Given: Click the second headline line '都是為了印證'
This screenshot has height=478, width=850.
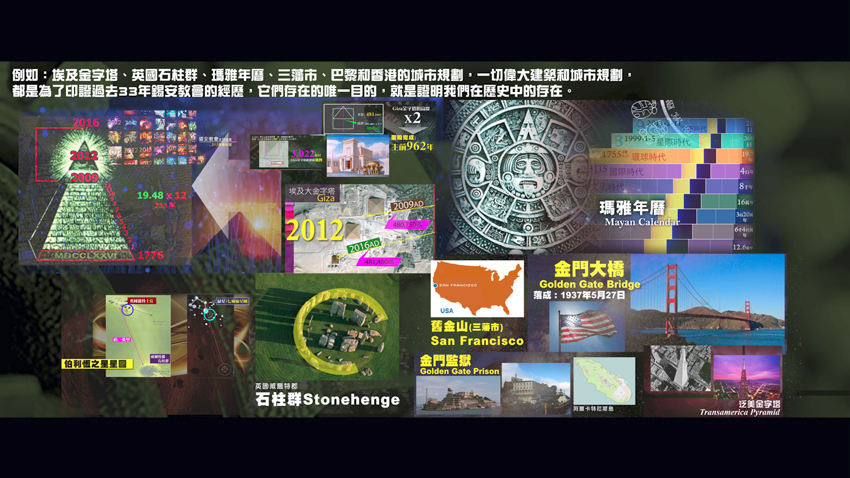Looking at the screenshot, I should (x=293, y=91).
